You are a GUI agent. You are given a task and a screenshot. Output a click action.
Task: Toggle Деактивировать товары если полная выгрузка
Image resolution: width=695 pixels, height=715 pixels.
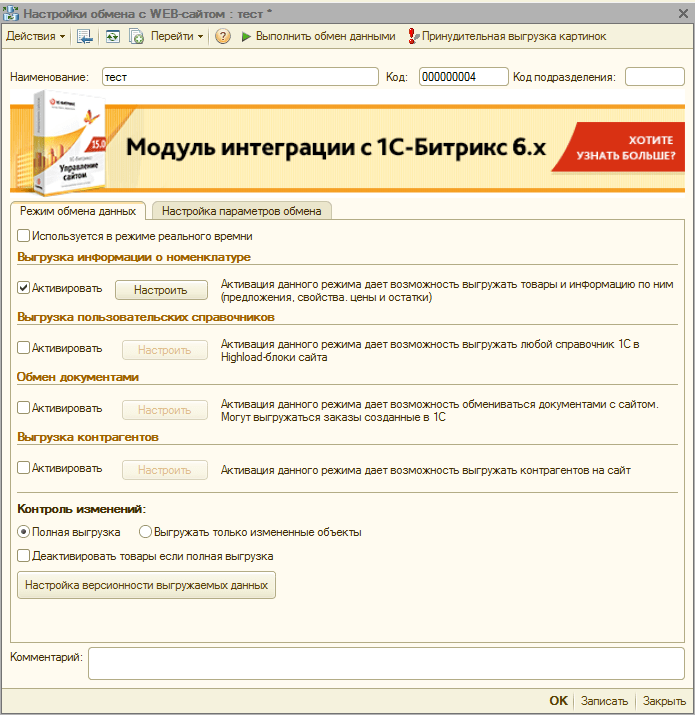(23, 556)
